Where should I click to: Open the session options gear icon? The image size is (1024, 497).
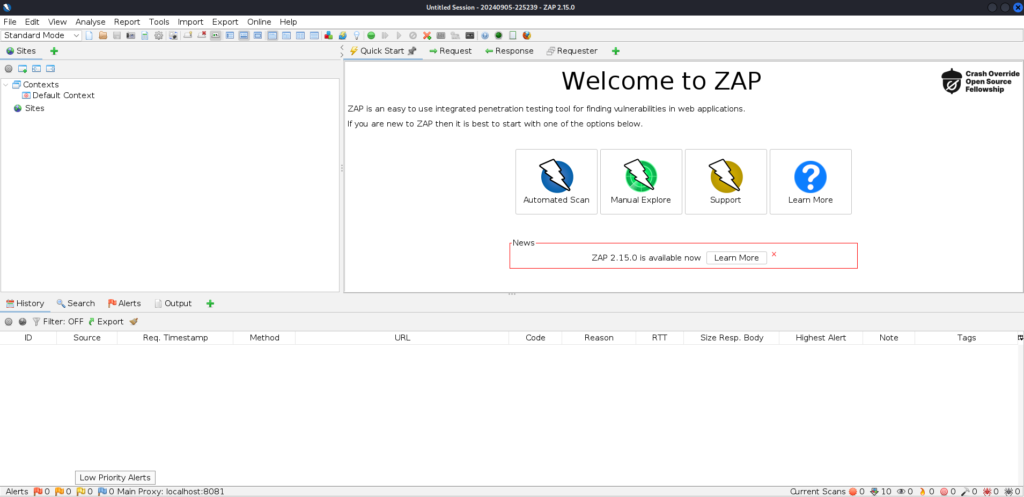point(159,36)
